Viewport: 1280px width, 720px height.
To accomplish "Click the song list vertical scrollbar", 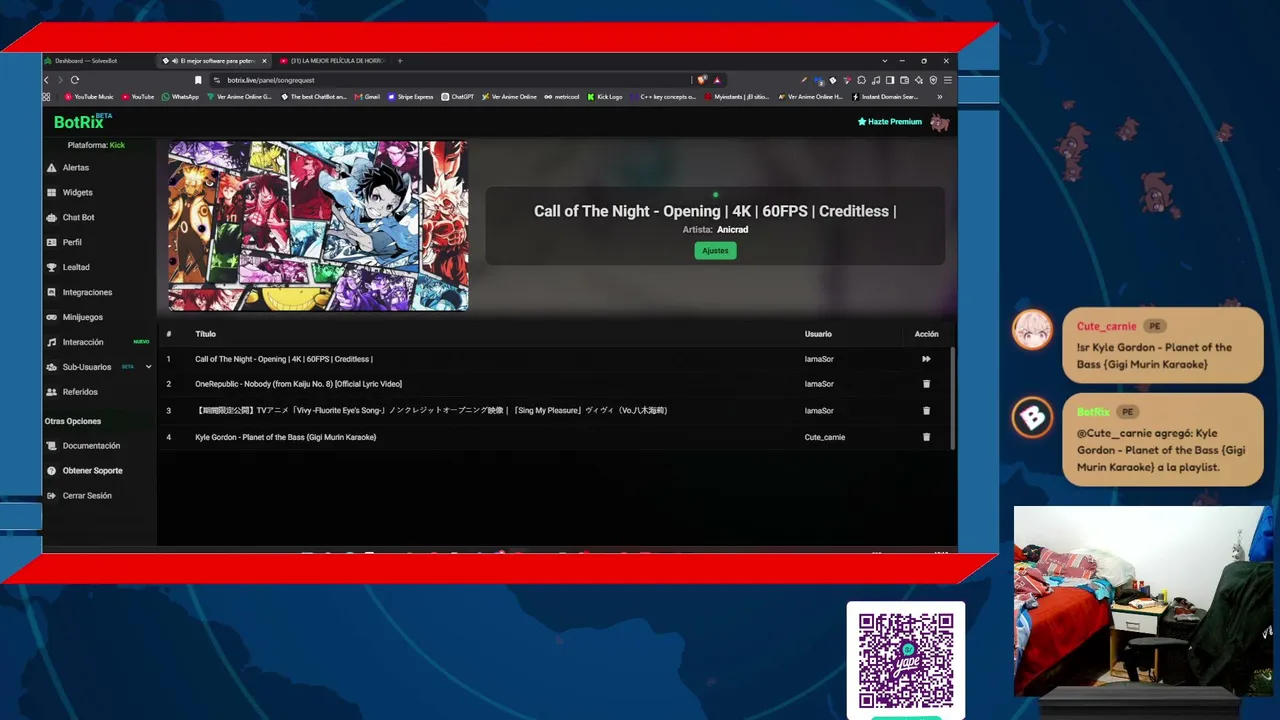I will pos(953,398).
